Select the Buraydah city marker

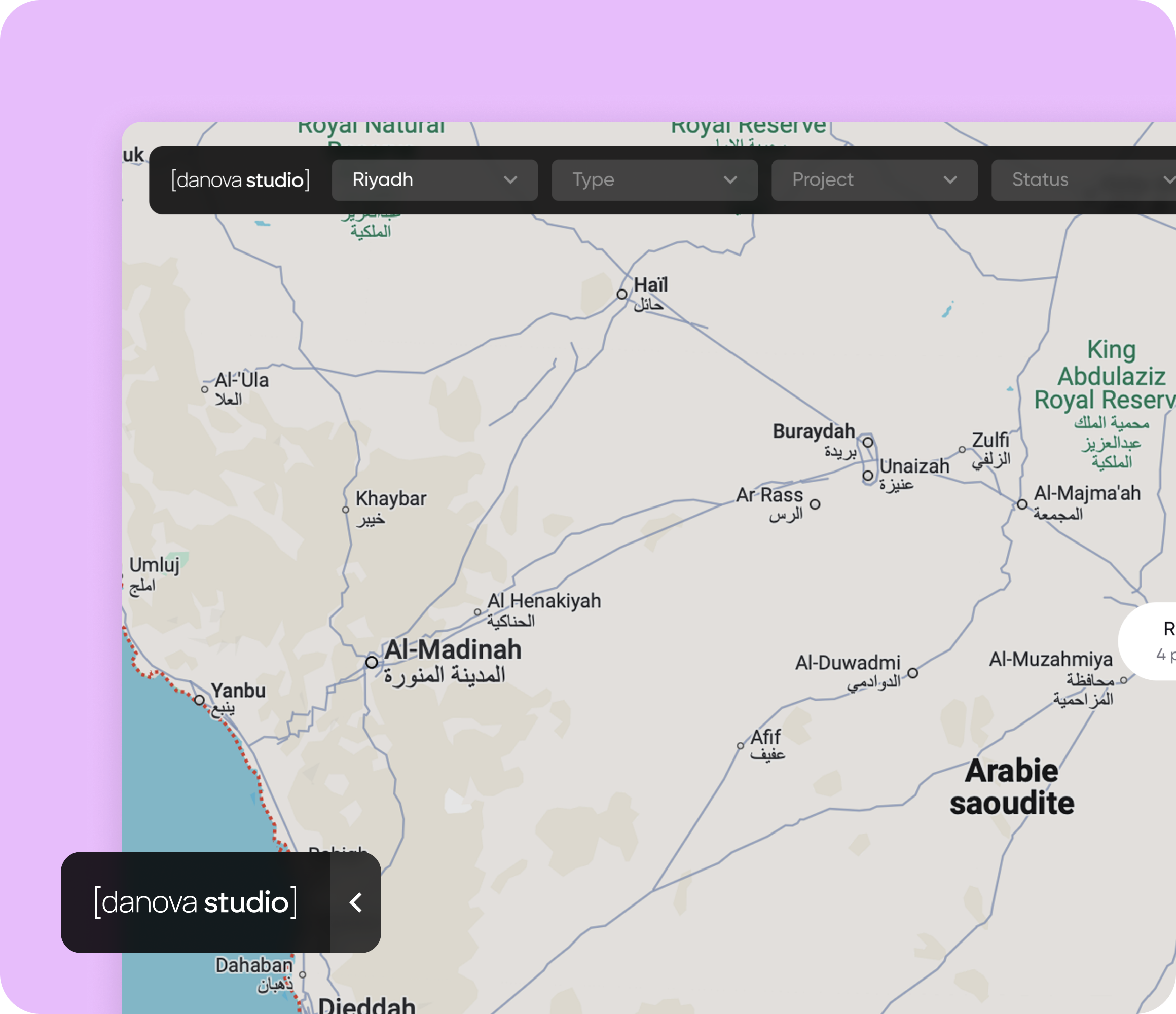(x=868, y=442)
